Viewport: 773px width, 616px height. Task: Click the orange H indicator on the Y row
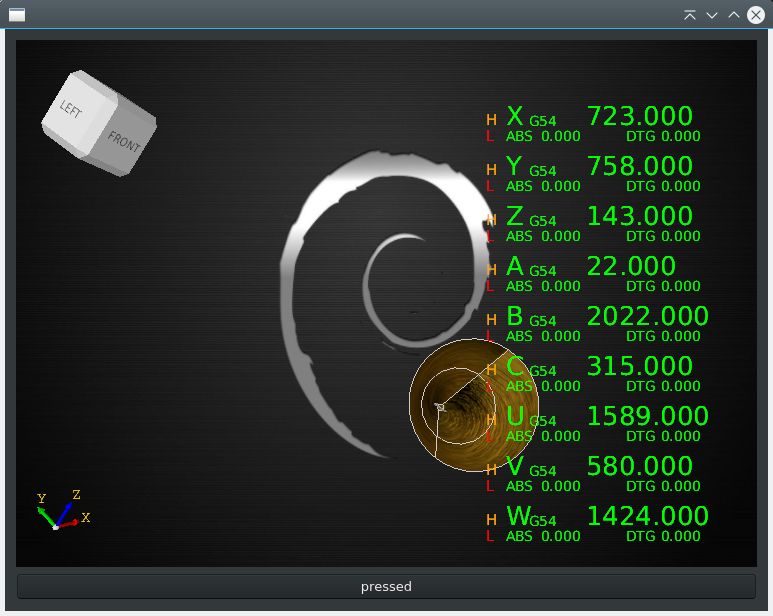pos(491,170)
